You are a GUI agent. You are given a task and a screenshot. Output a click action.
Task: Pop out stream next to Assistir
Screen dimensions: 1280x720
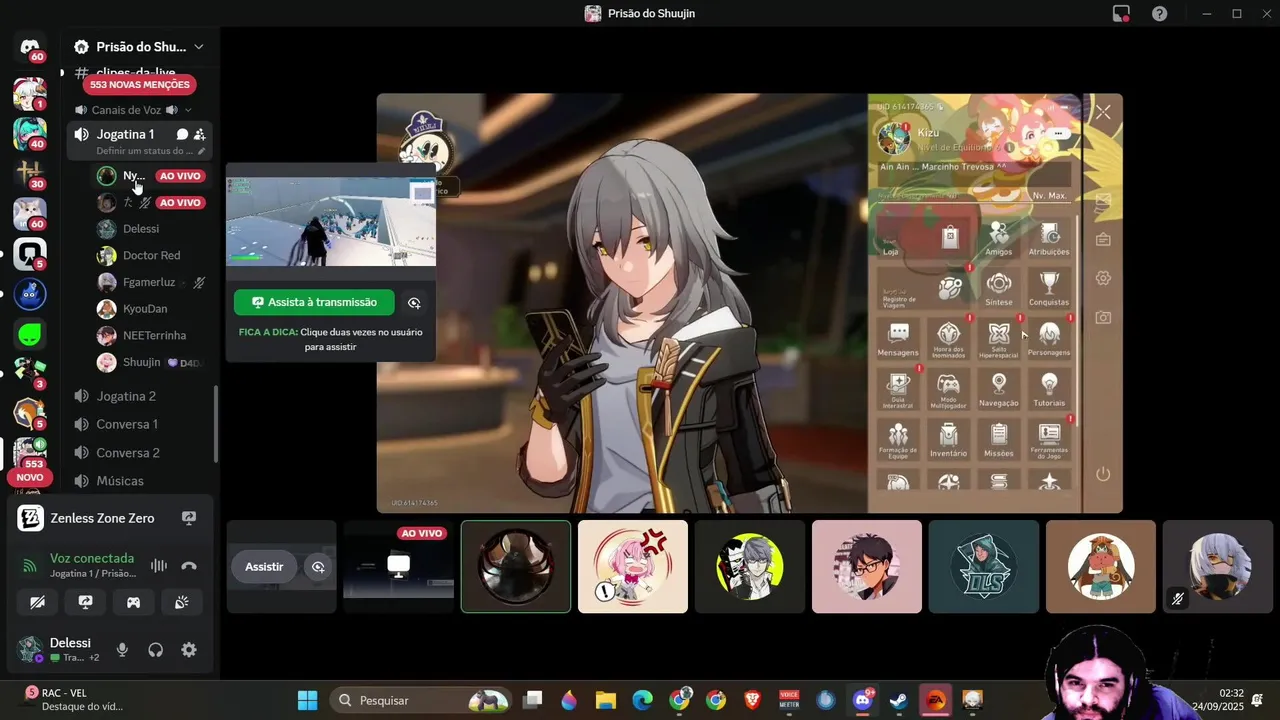(318, 567)
